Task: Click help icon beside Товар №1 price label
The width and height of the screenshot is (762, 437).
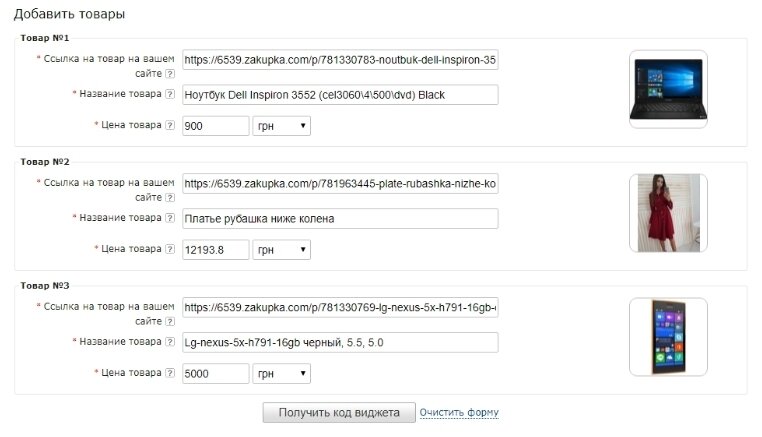Action: tap(170, 126)
